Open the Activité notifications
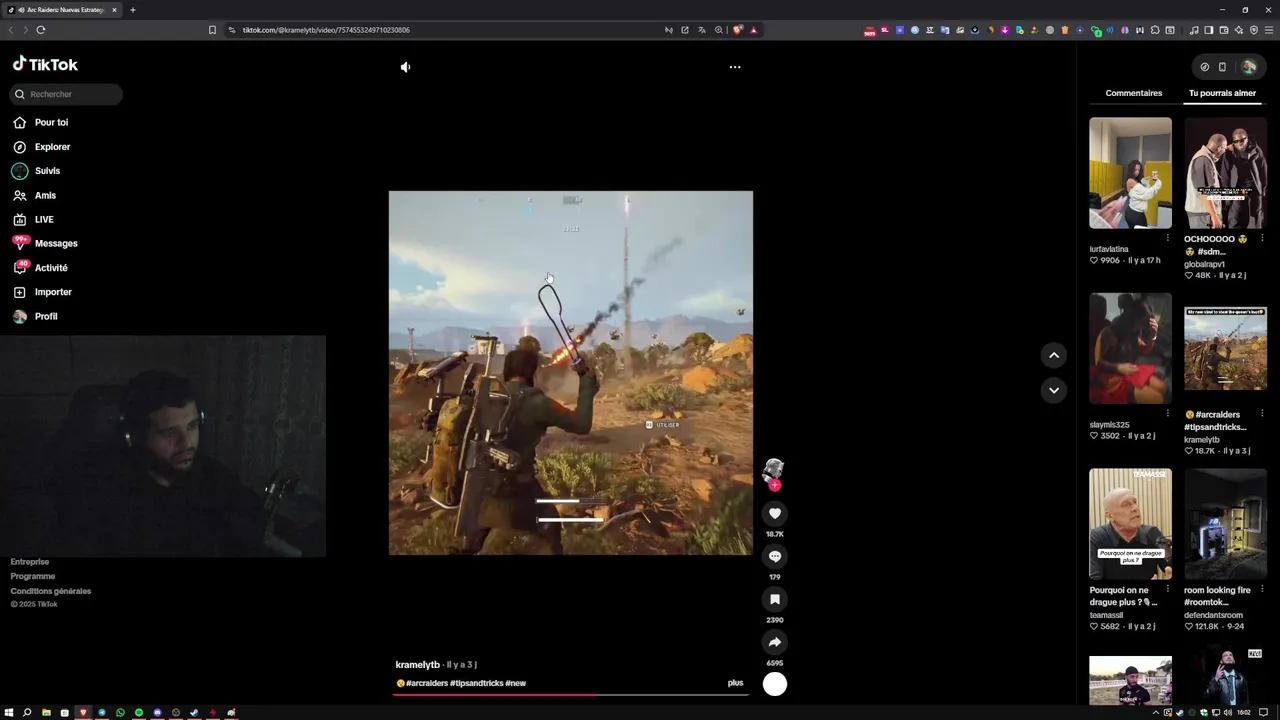The width and height of the screenshot is (1280, 720). [40, 268]
